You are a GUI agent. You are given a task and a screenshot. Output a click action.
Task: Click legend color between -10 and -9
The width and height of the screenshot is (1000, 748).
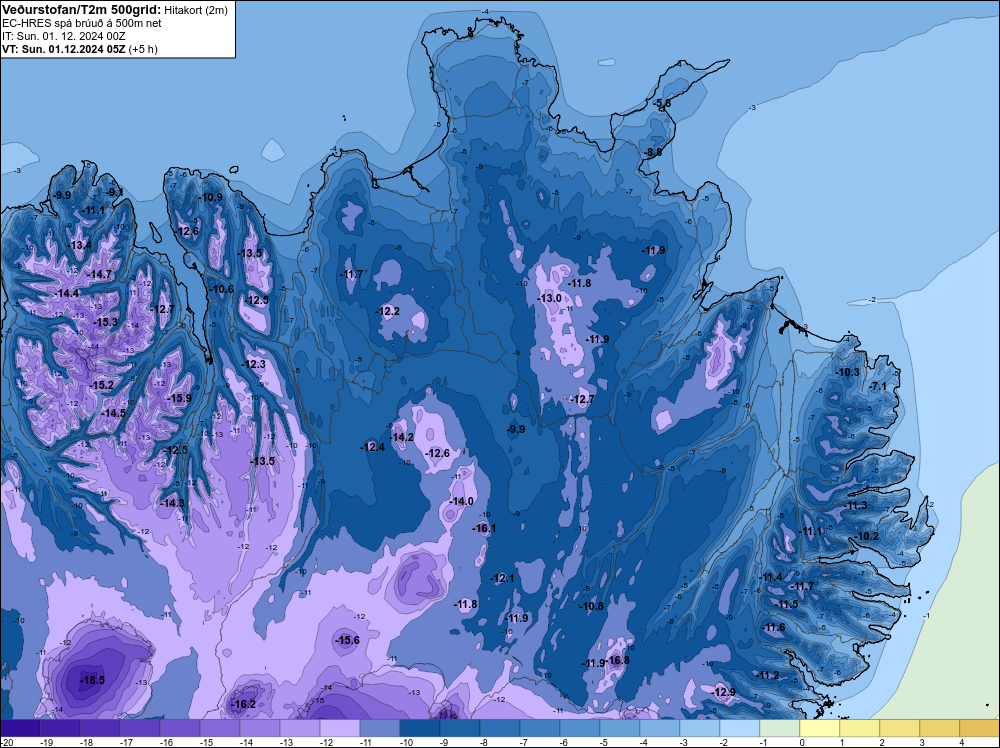(420, 728)
